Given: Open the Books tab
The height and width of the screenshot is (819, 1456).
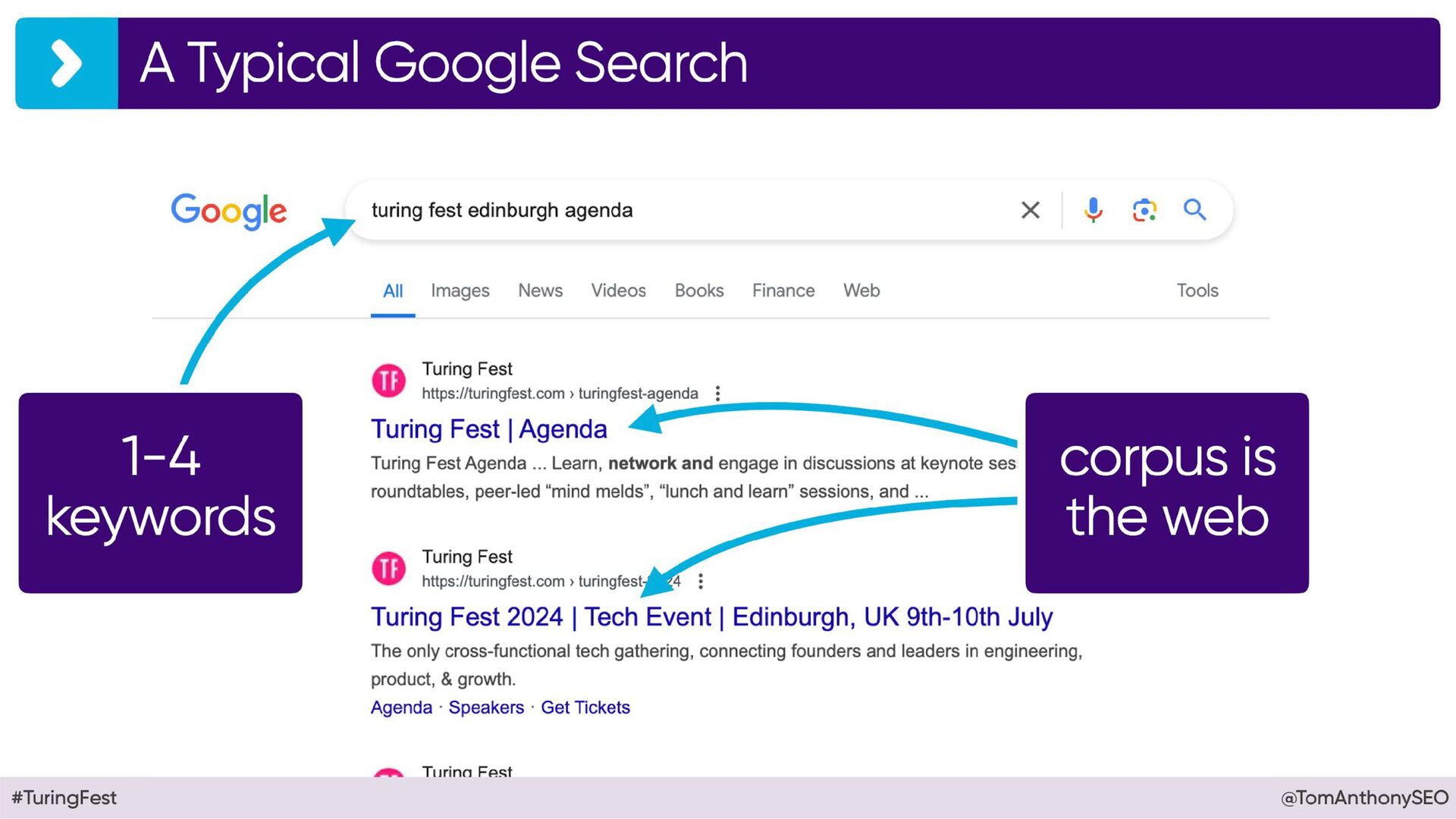Looking at the screenshot, I should point(699,291).
